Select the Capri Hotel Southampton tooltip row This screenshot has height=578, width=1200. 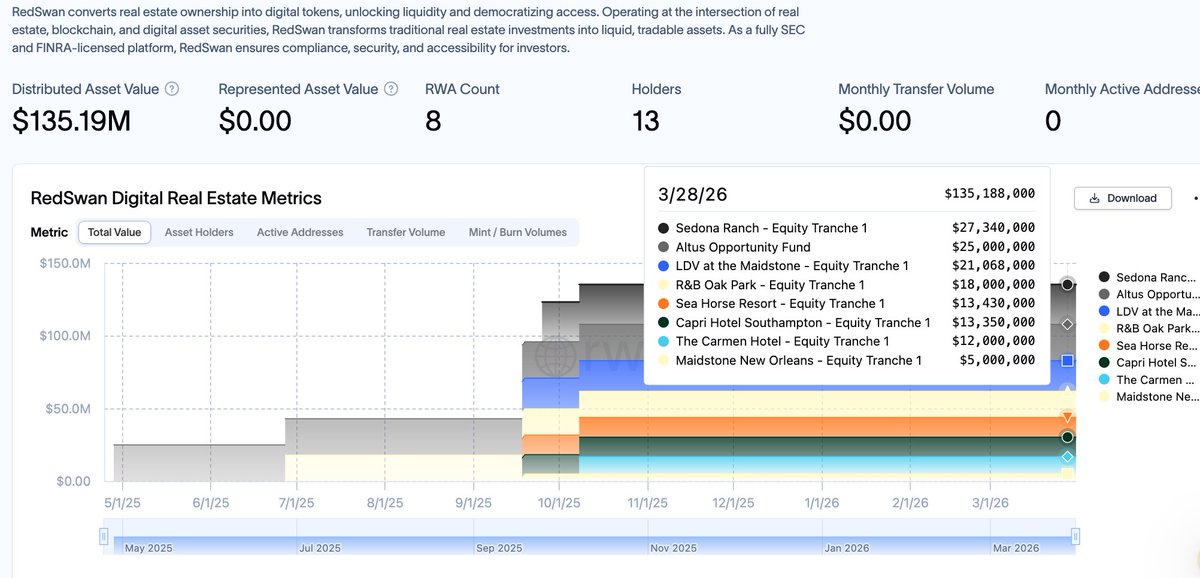click(x=847, y=323)
